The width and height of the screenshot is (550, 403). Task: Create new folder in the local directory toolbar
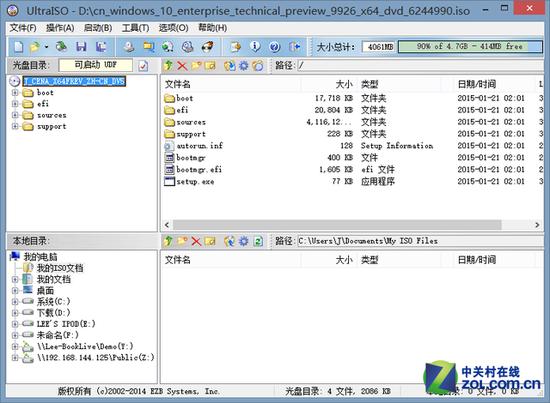point(182,241)
